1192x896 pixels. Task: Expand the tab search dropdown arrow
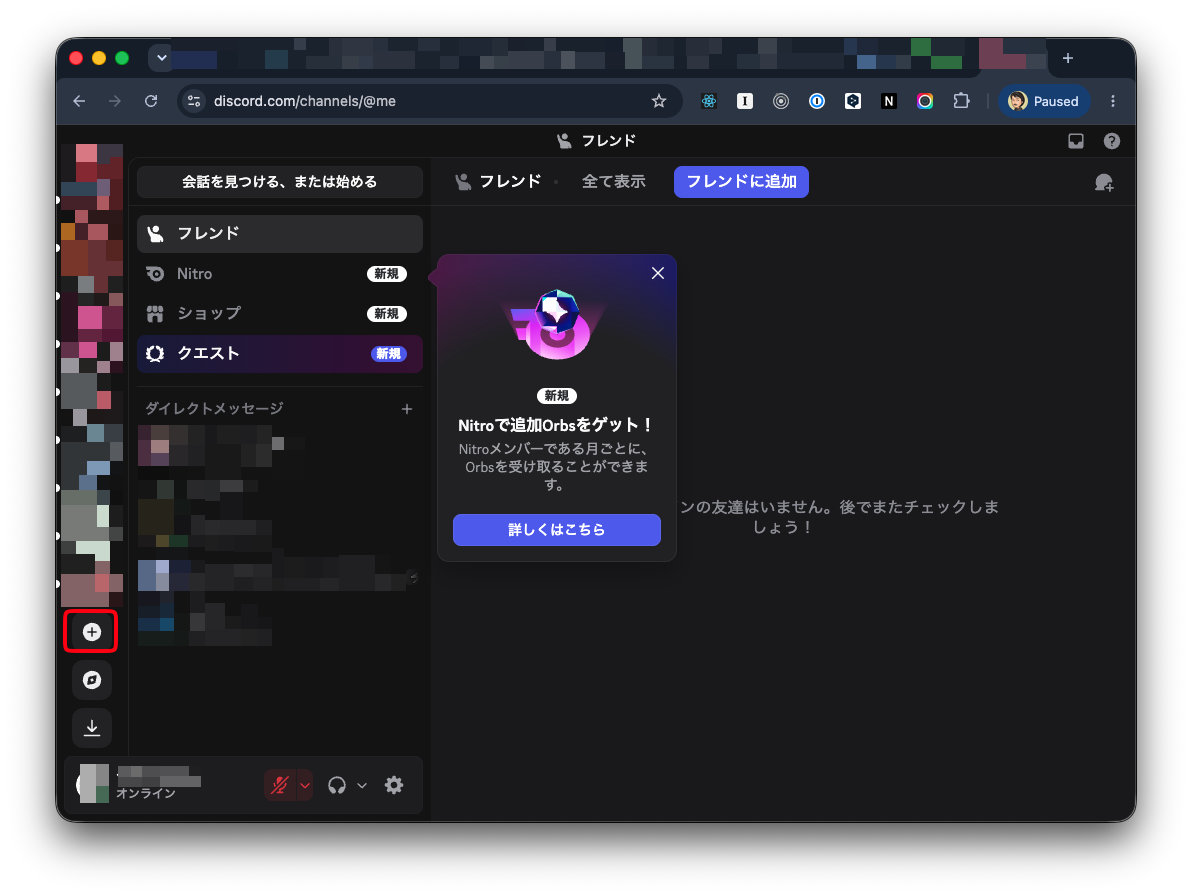click(161, 58)
